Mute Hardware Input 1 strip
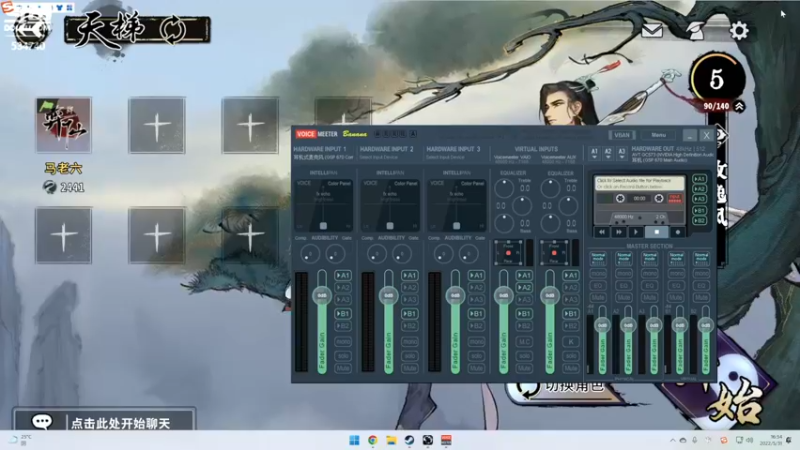This screenshot has height=450, width=800. point(343,368)
